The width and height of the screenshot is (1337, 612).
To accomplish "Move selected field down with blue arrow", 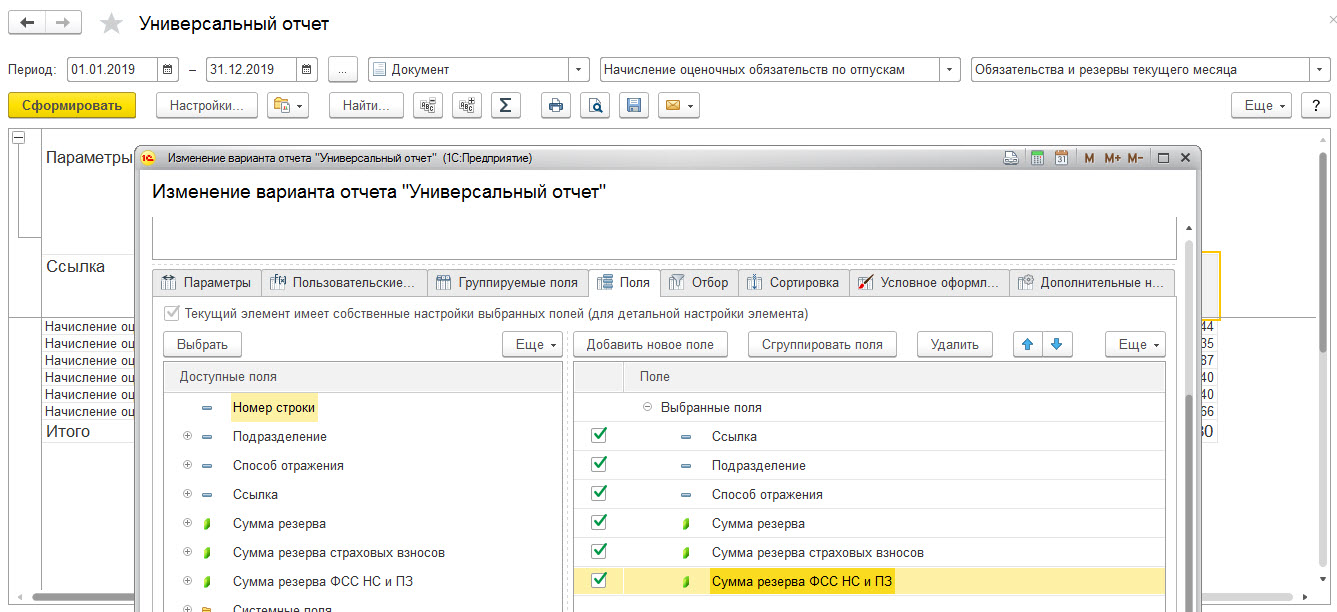I will (1057, 344).
